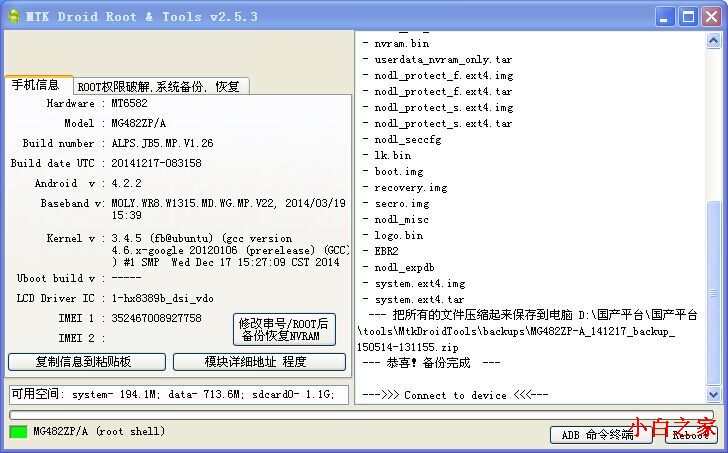The height and width of the screenshot is (453, 728).
Task: Maximize the MTK Droid Tools window
Action: click(689, 17)
